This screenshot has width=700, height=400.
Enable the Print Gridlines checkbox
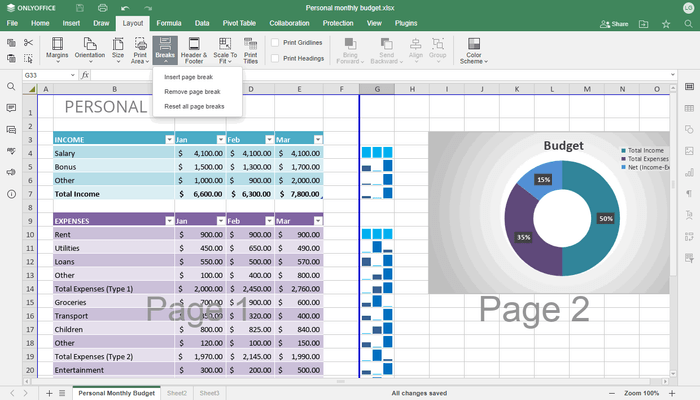276,43
